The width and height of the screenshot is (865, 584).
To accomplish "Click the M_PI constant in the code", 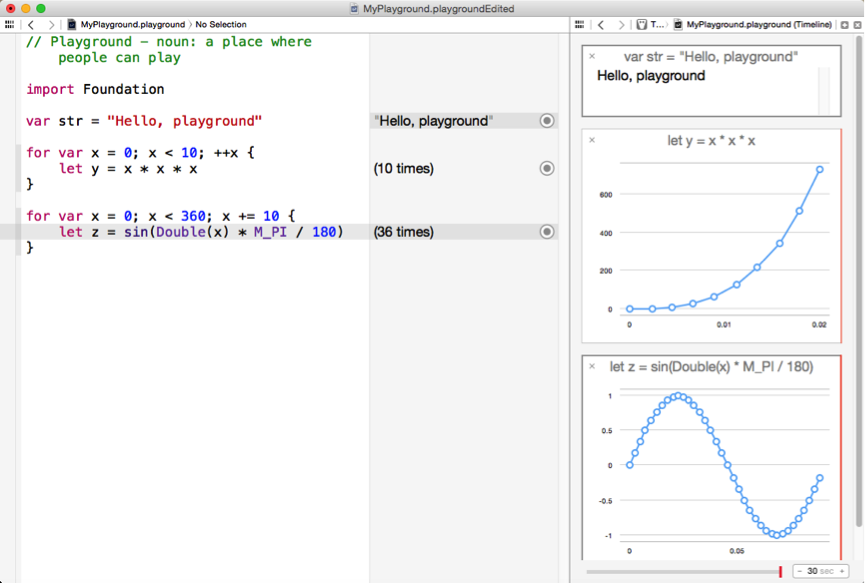I will (270, 232).
